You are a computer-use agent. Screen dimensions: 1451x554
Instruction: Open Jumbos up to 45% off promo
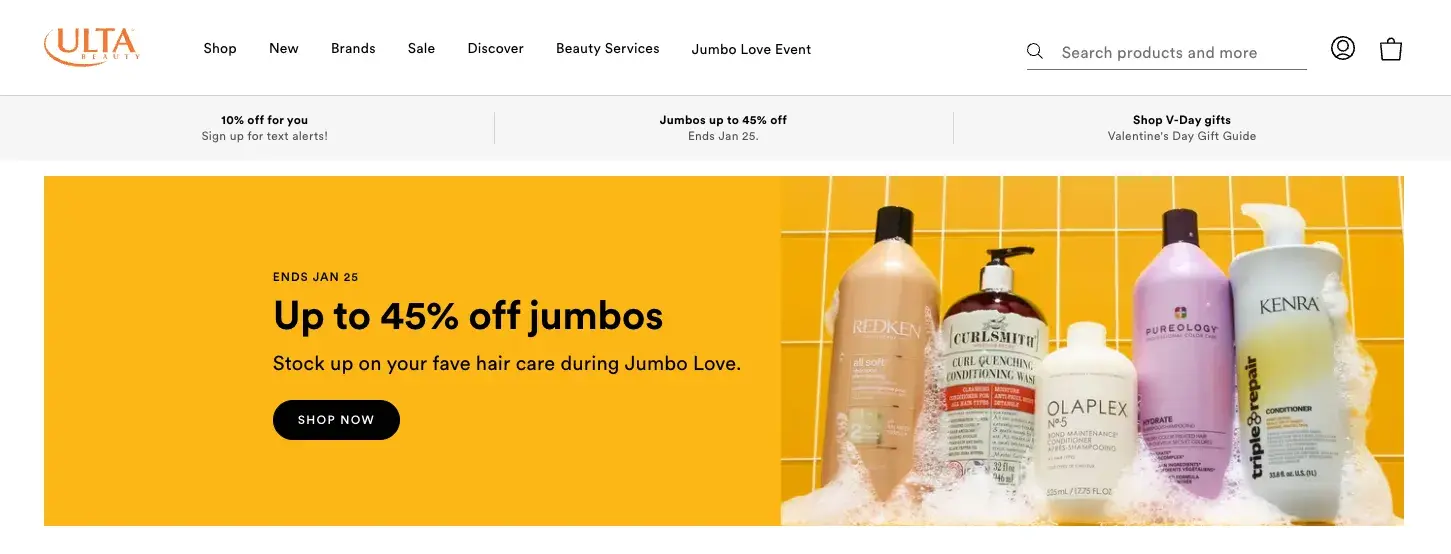click(723, 128)
